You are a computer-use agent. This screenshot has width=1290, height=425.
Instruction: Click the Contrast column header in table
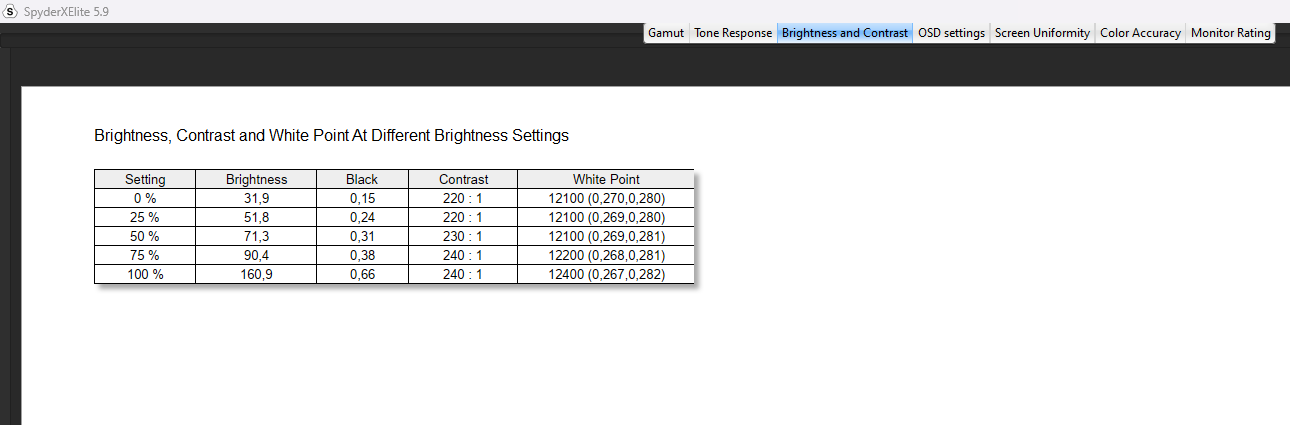point(463,179)
